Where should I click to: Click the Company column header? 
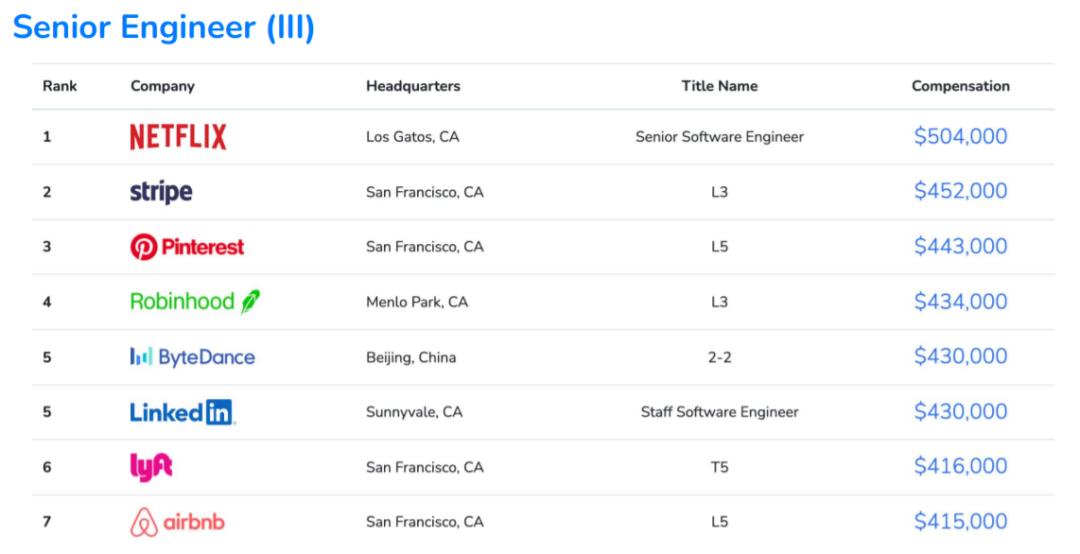click(162, 86)
